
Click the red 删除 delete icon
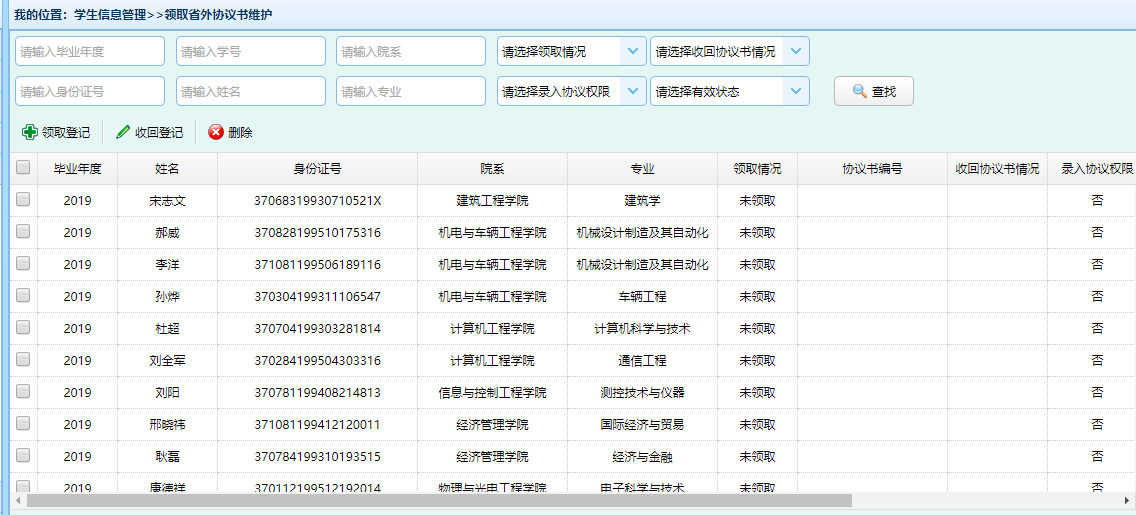tap(215, 132)
